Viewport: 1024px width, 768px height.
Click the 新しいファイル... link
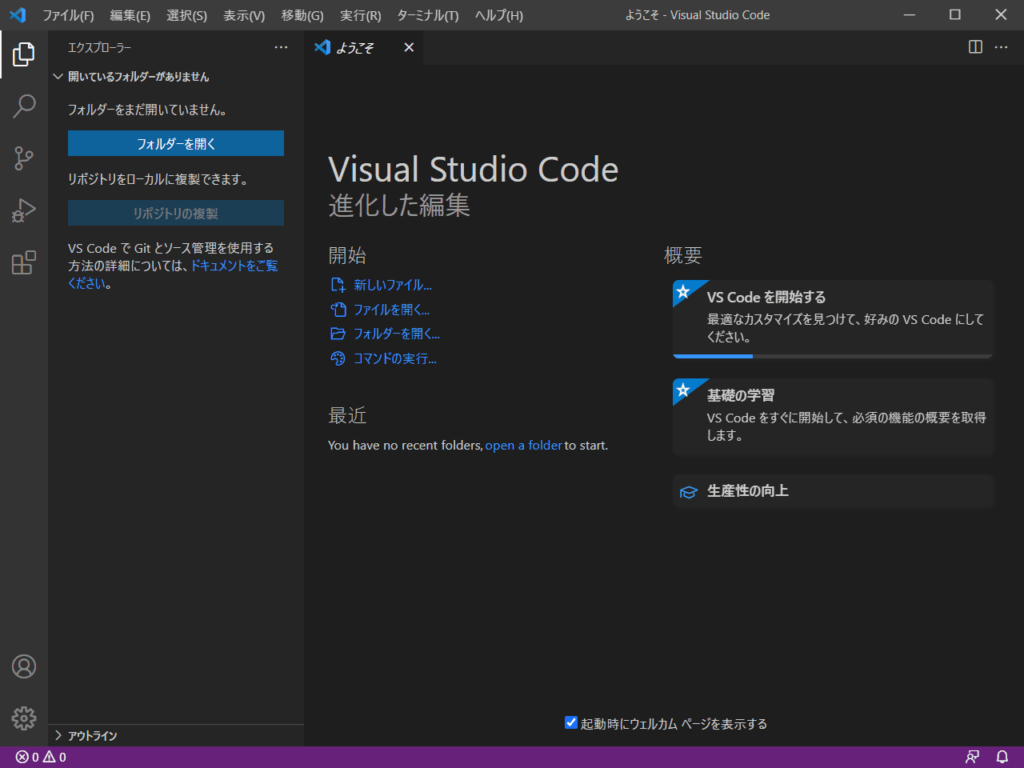click(x=392, y=285)
